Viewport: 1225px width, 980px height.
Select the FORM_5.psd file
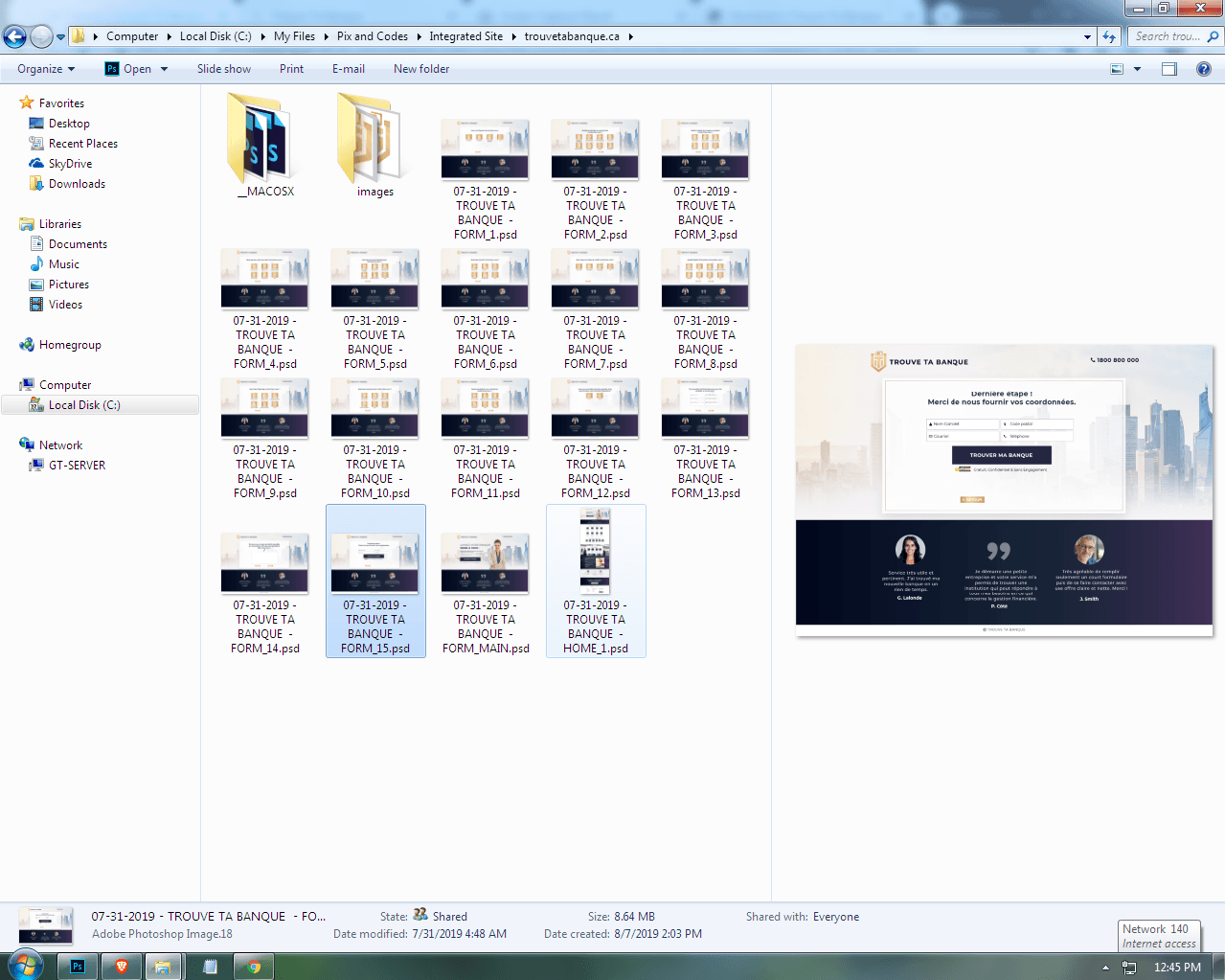click(x=375, y=308)
